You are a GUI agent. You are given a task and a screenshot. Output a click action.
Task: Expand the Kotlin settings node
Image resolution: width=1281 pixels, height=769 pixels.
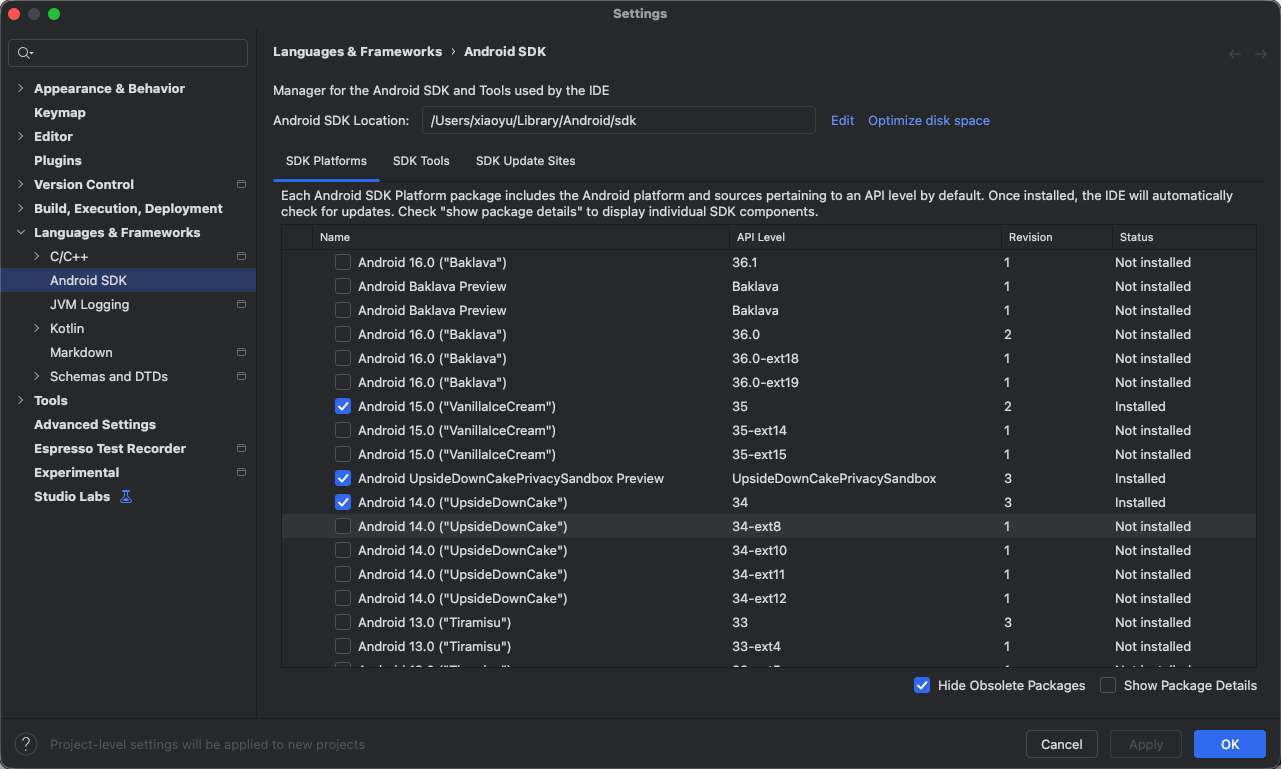[x=37, y=328]
